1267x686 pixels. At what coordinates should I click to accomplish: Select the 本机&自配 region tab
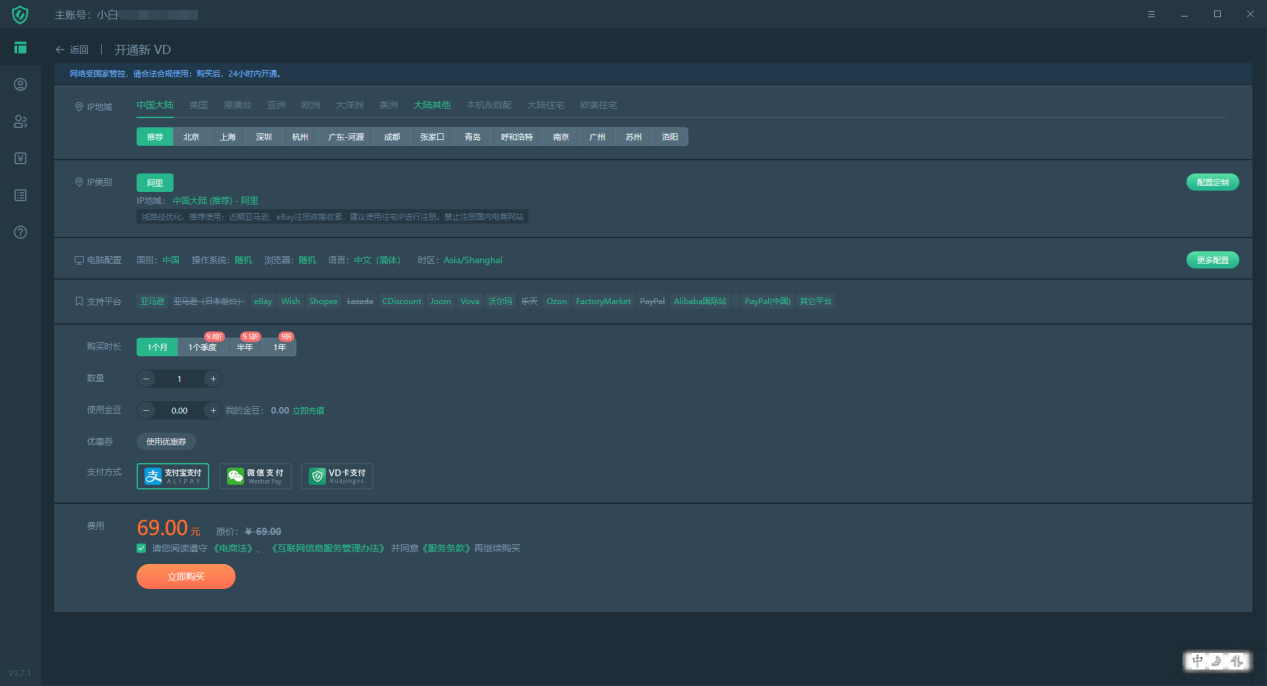[x=489, y=105]
